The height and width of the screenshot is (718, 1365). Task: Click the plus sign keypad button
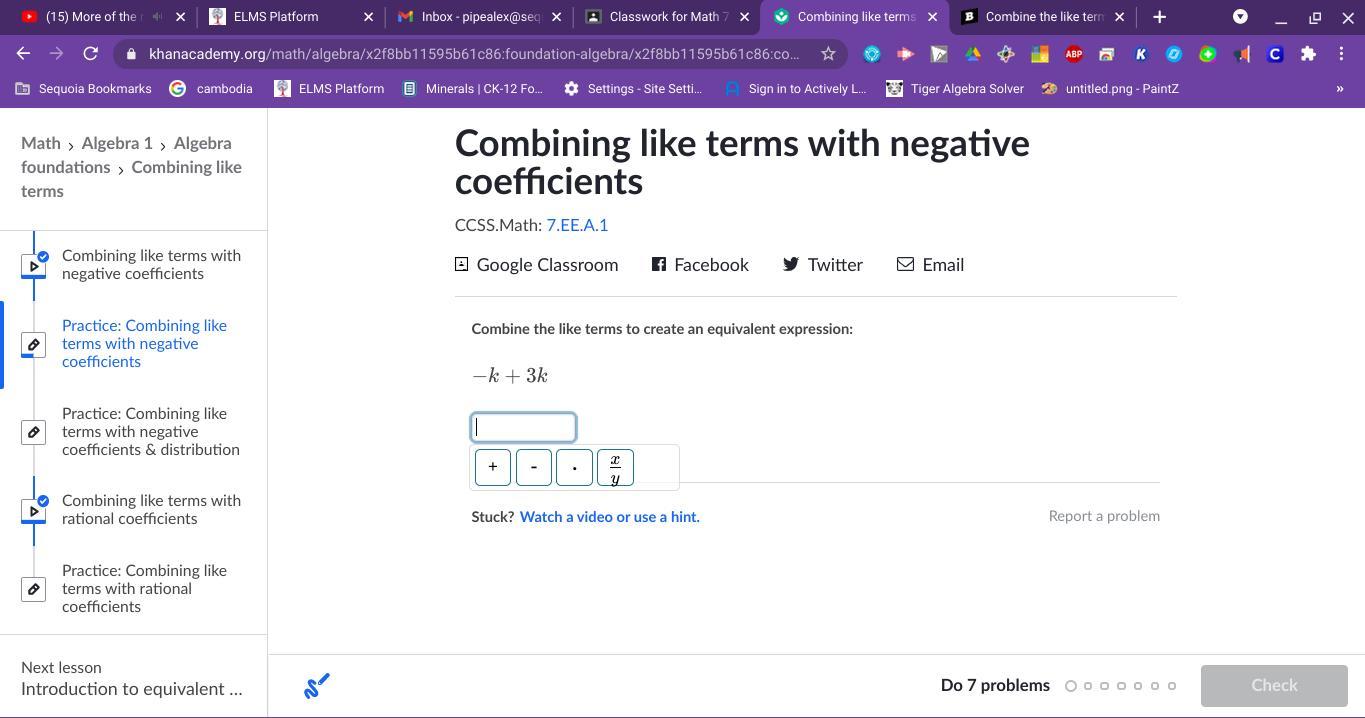point(493,467)
